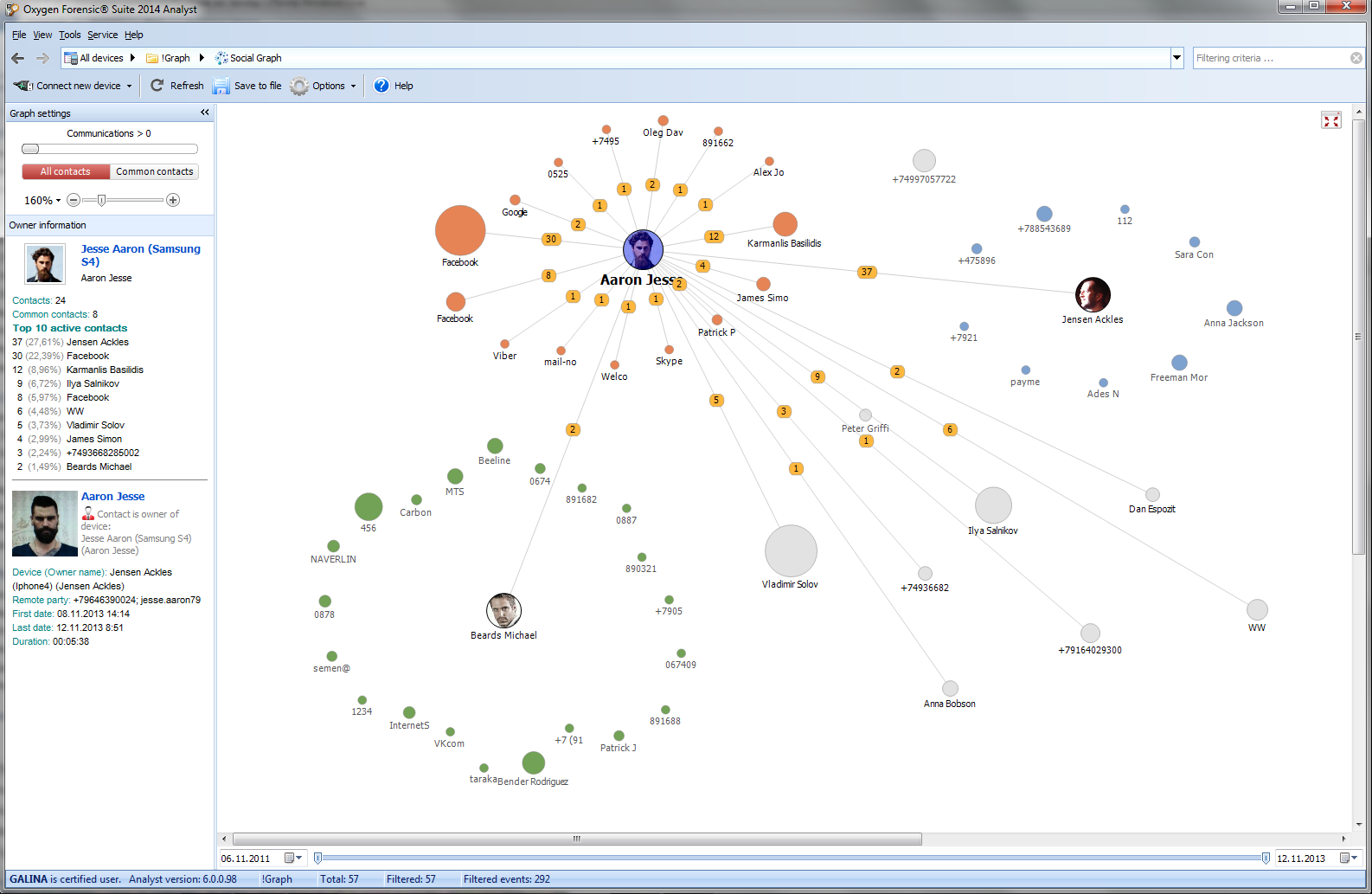
Task: Select the Common contacts toggle
Action: coord(155,171)
